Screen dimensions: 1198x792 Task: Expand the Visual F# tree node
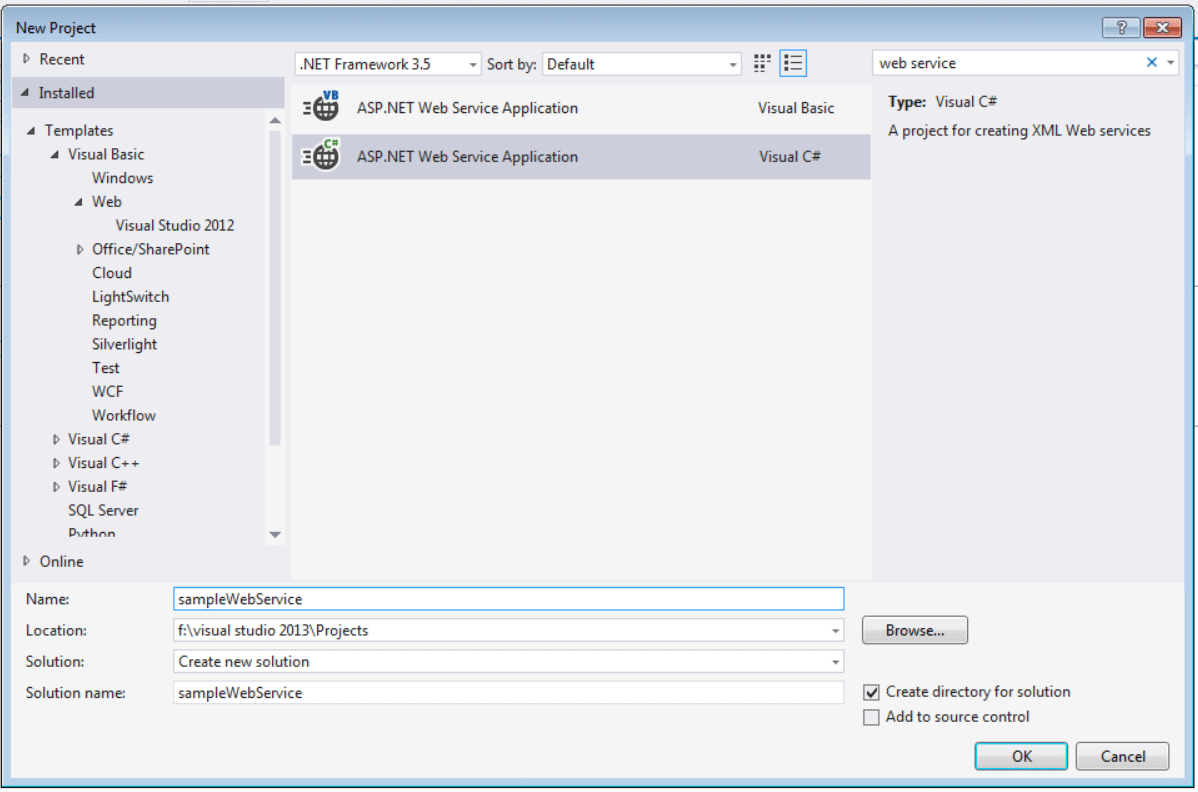pos(56,487)
